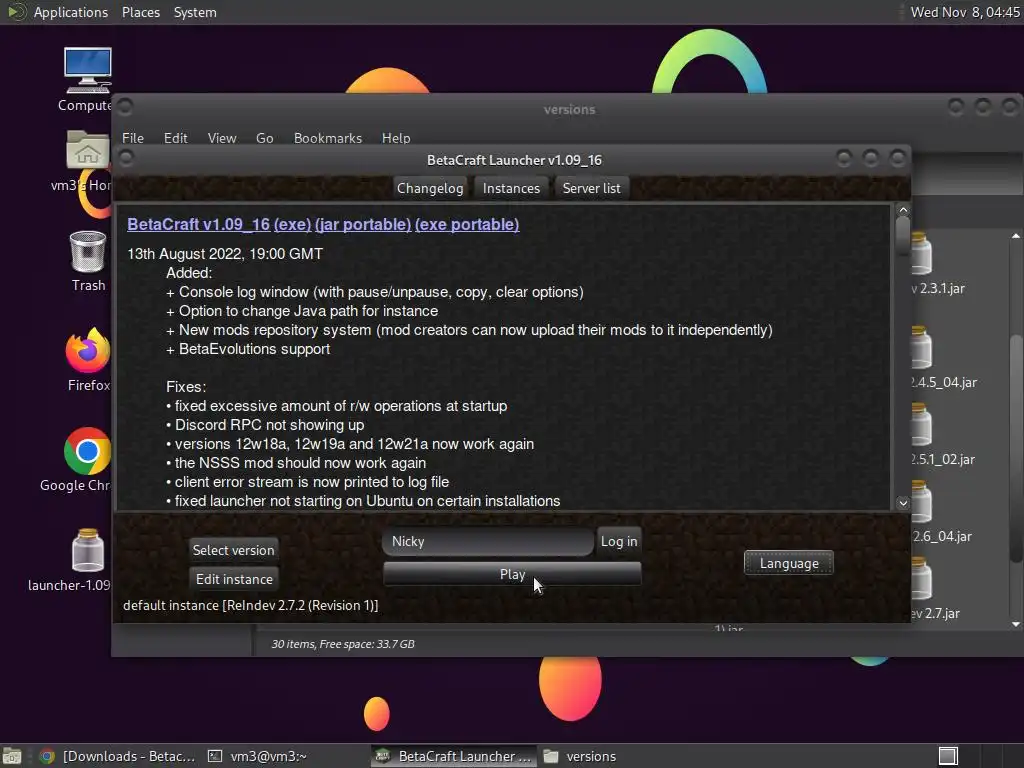The width and height of the screenshot is (1024, 768).
Task: Click the versions window menu button at left
Action: [125, 106]
